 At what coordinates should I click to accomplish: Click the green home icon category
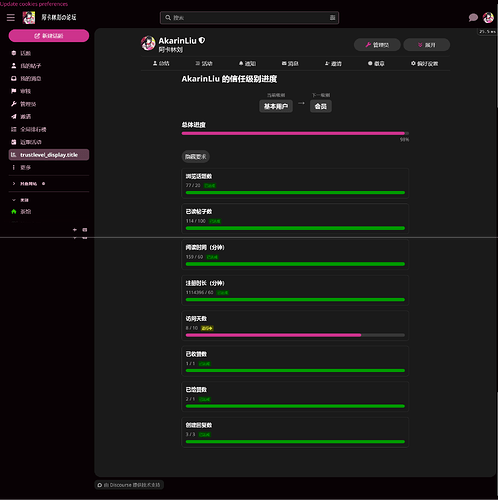(x=14, y=212)
